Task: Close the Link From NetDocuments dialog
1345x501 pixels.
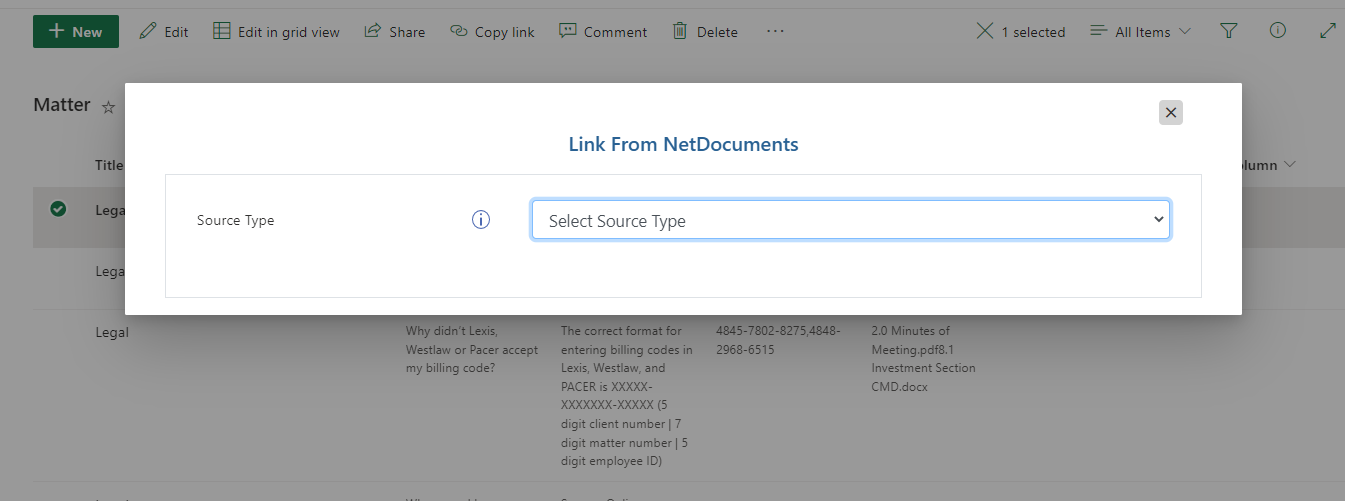Action: (x=1171, y=112)
